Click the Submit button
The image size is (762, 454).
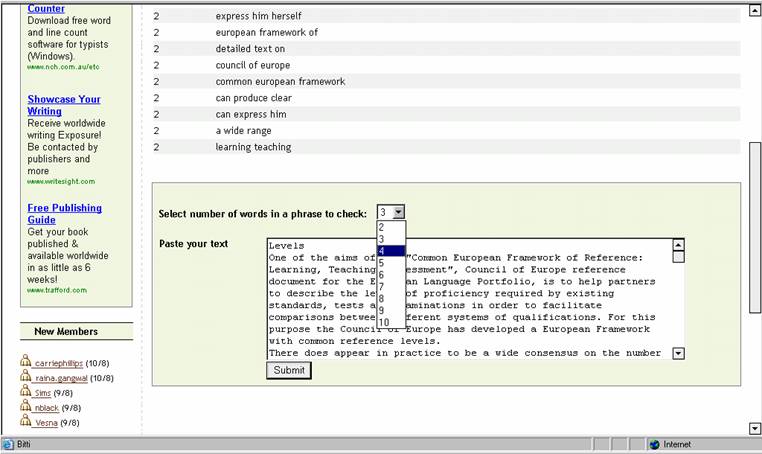coord(289,370)
